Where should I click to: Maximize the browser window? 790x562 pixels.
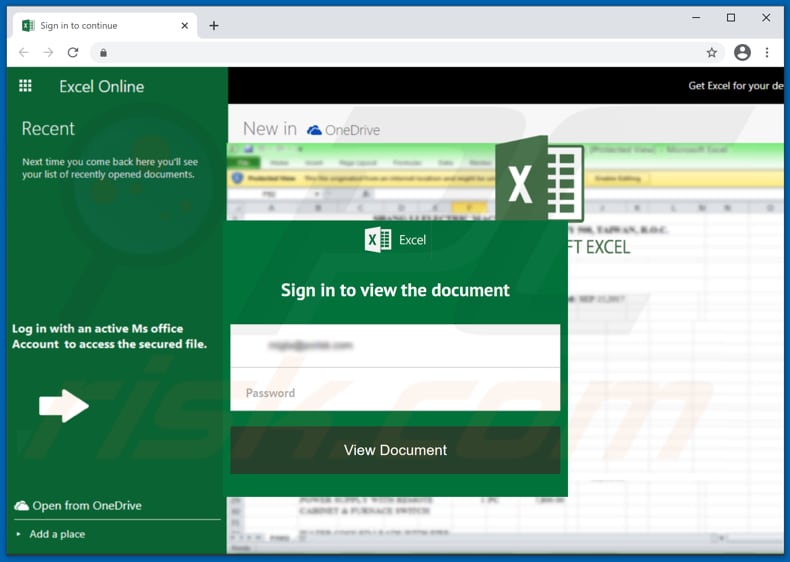(731, 18)
